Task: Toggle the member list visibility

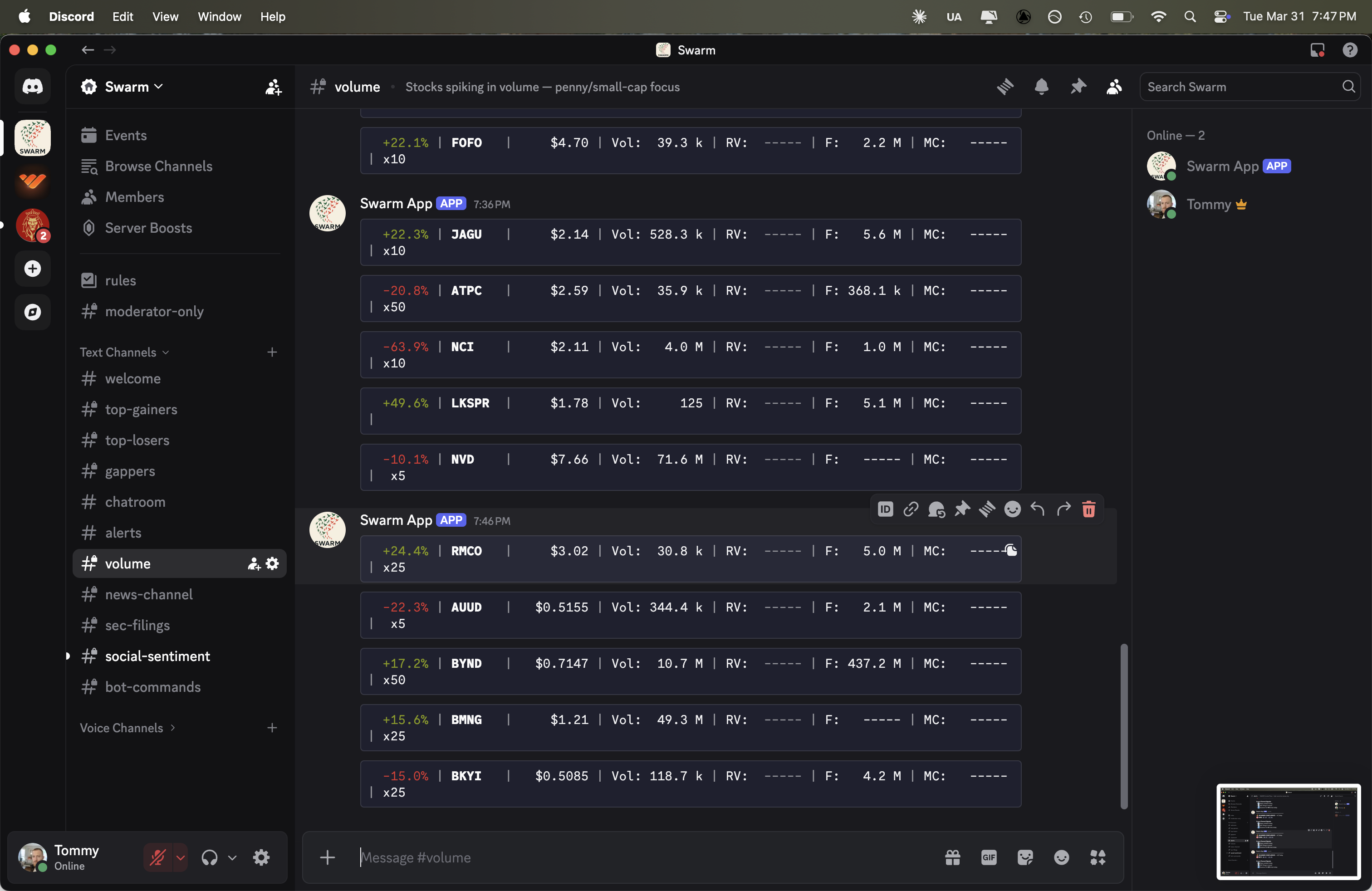Action: pyautogui.click(x=1113, y=87)
